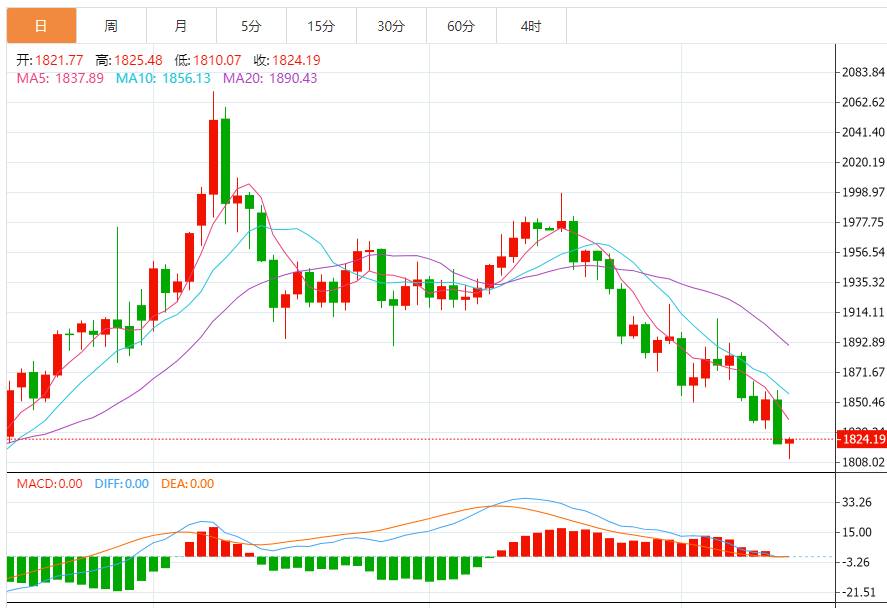Click the 1977.75 price axis label
This screenshot has height=608, width=887.
point(863,222)
